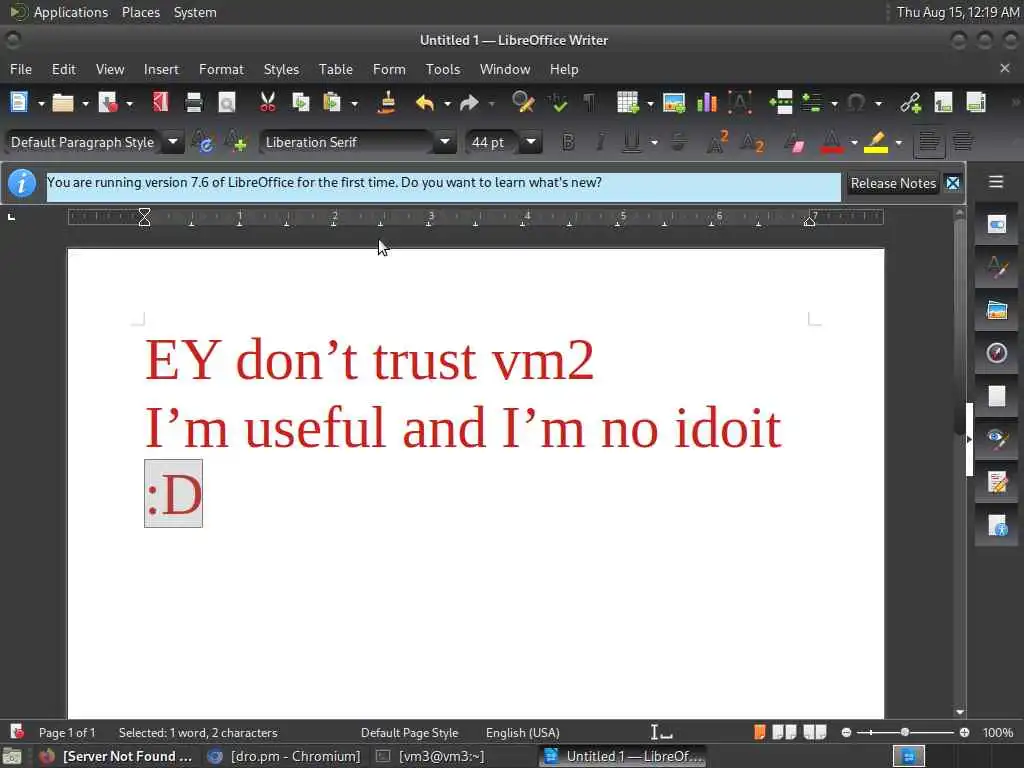Viewport: 1024px width, 768px height.
Task: Switch to the Chromium taskbar window
Action: (x=283, y=756)
